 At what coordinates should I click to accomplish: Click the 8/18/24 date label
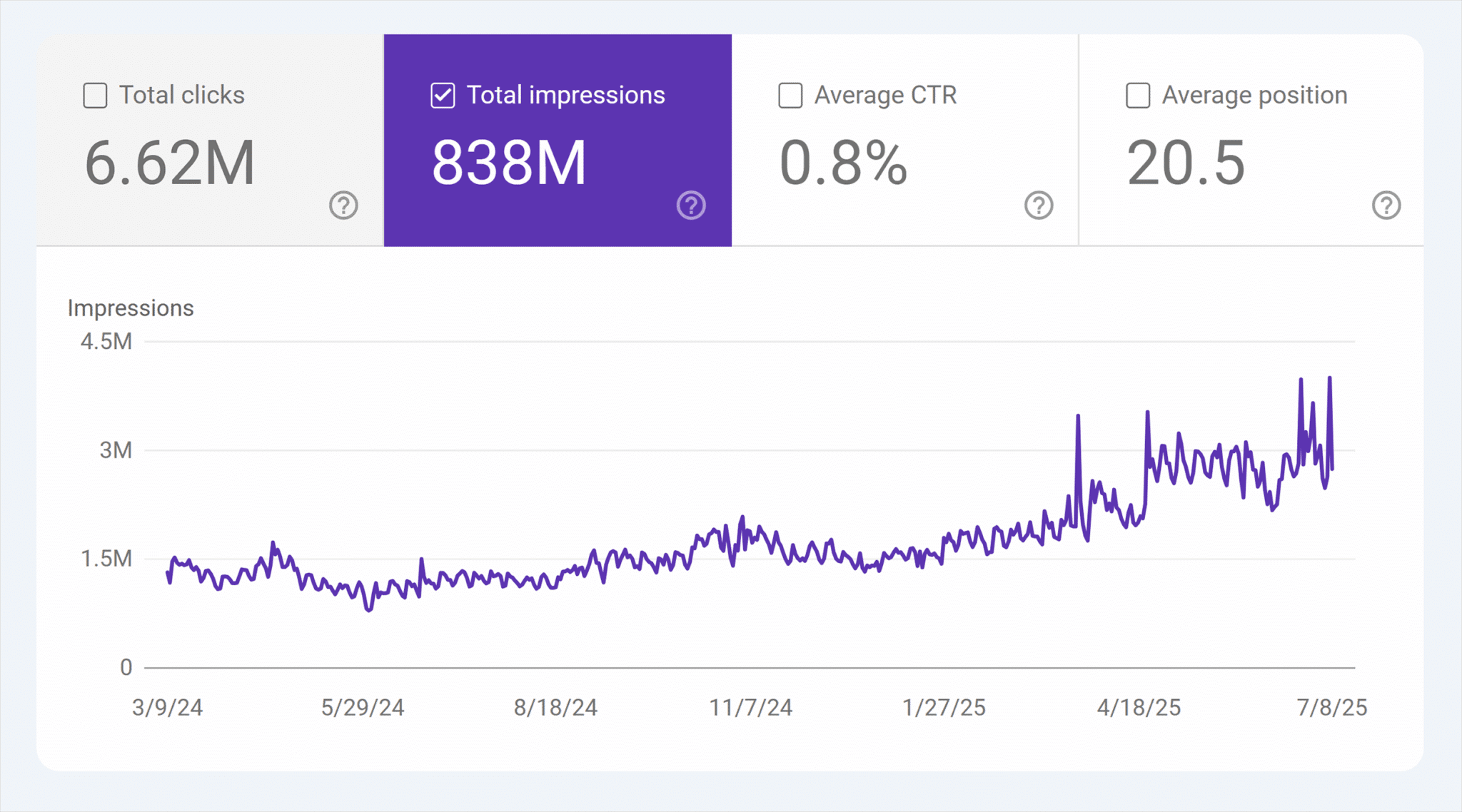click(x=556, y=708)
